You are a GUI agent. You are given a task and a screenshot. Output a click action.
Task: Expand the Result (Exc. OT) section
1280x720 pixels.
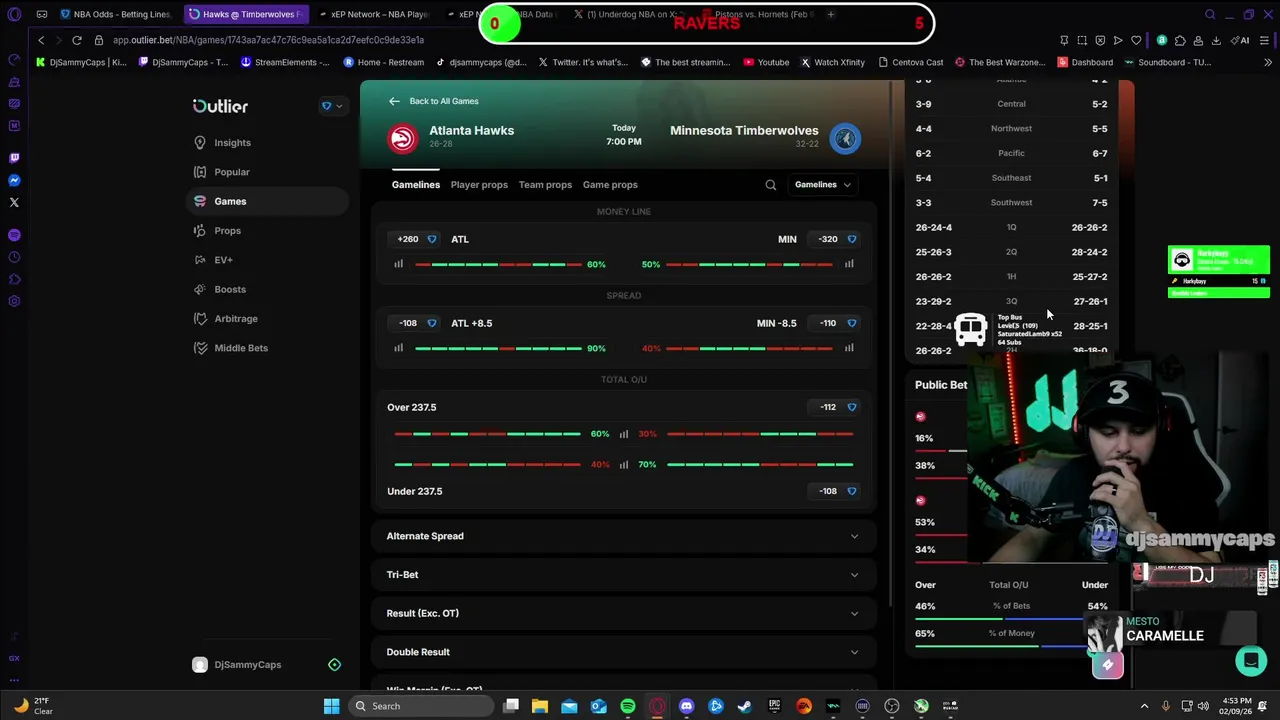click(x=623, y=613)
